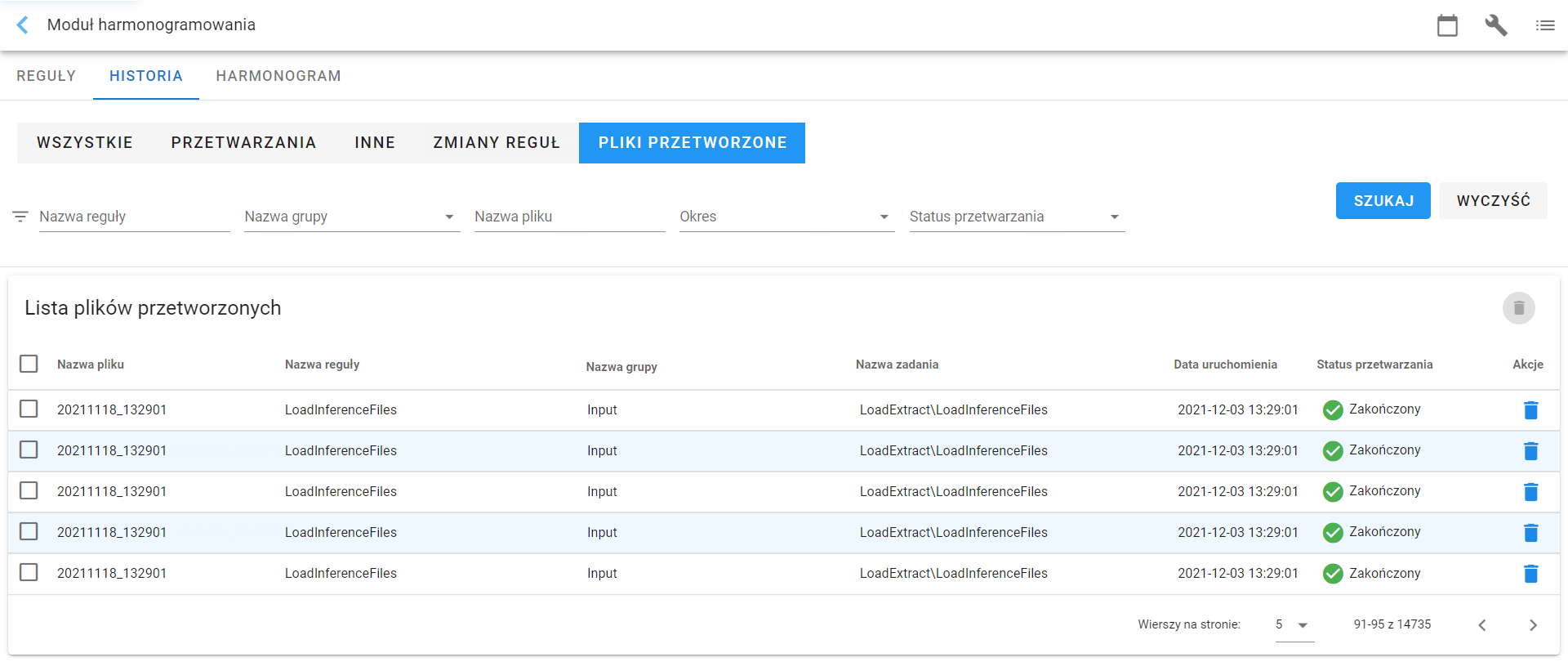The image size is (1568, 662).
Task: Open the Status przetwarzania filter dropdown
Action: [1017, 217]
